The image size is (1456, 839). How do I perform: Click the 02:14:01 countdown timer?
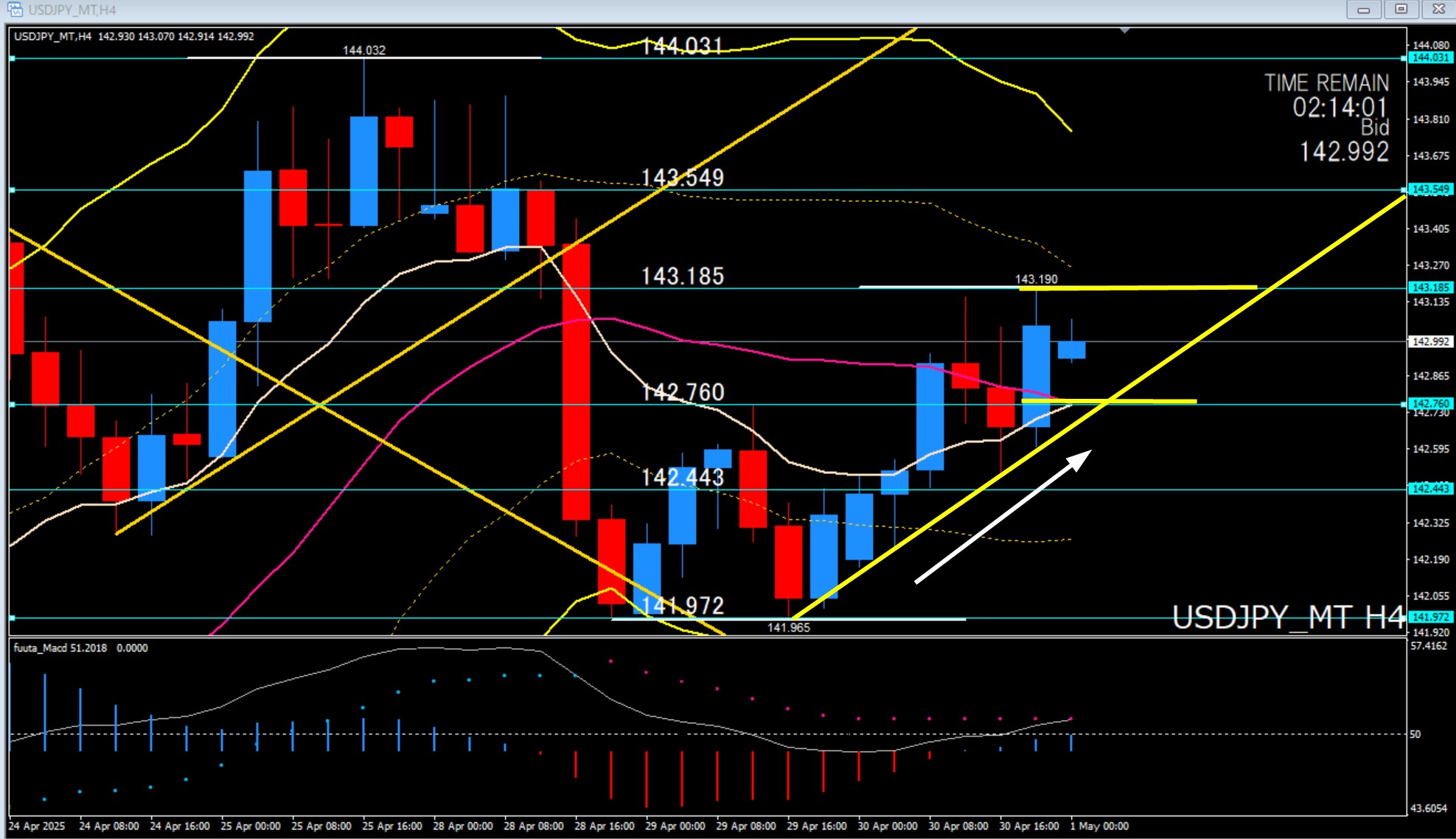[x=1340, y=108]
